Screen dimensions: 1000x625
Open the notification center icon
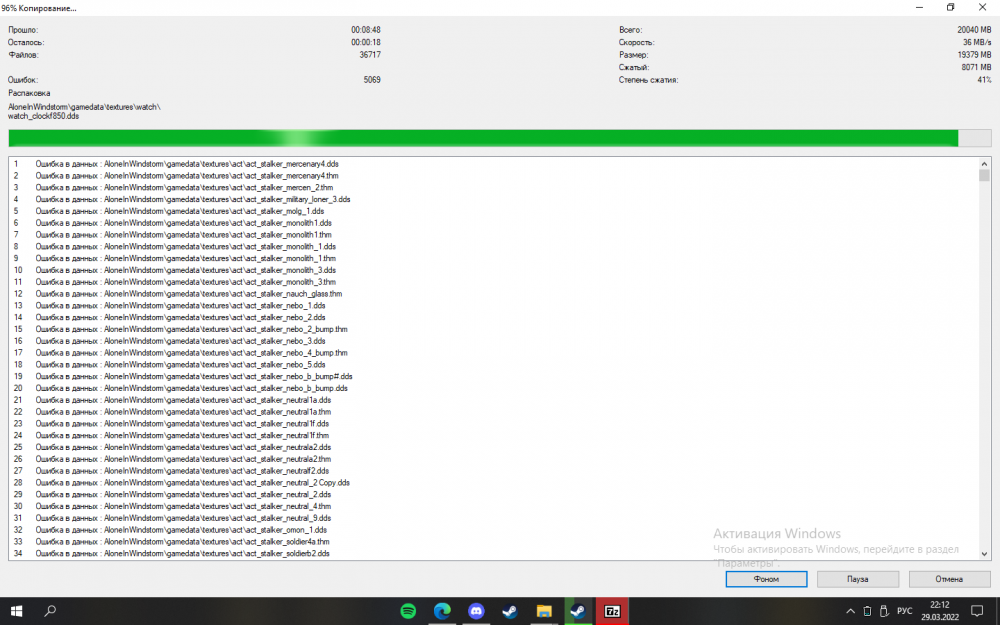pyautogui.click(x=977, y=611)
